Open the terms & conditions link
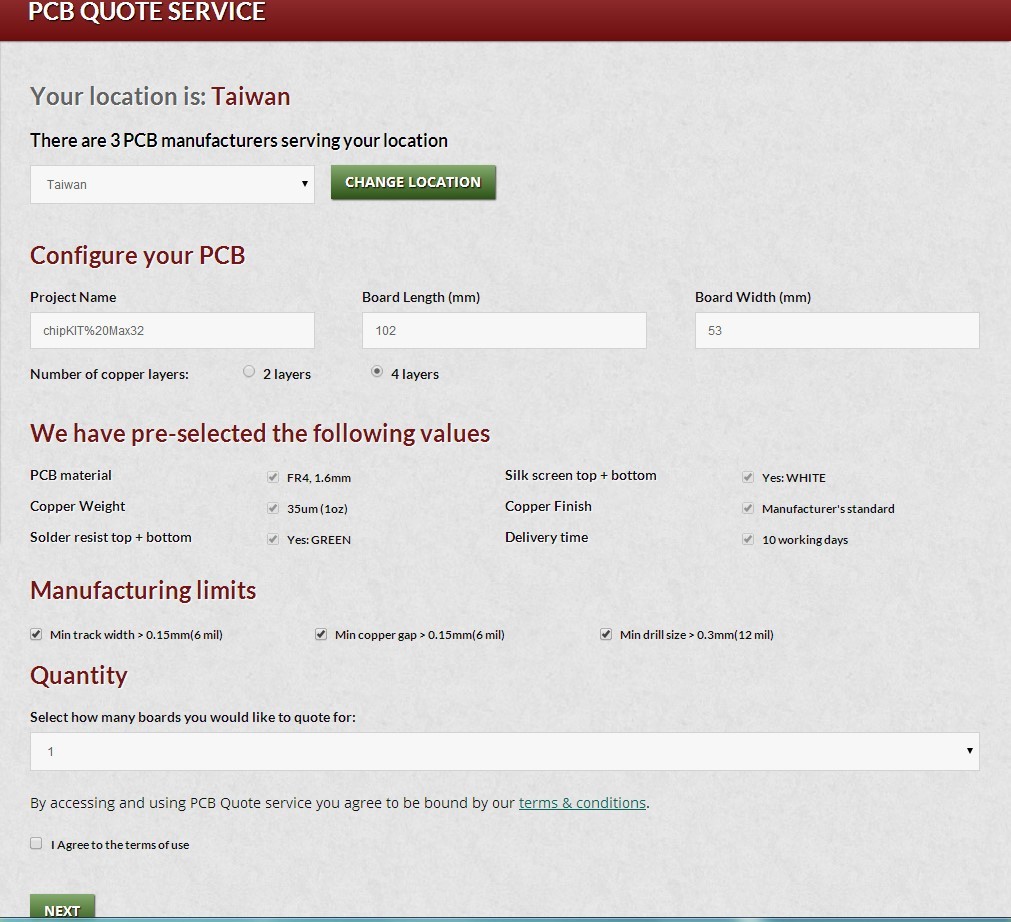 (582, 803)
